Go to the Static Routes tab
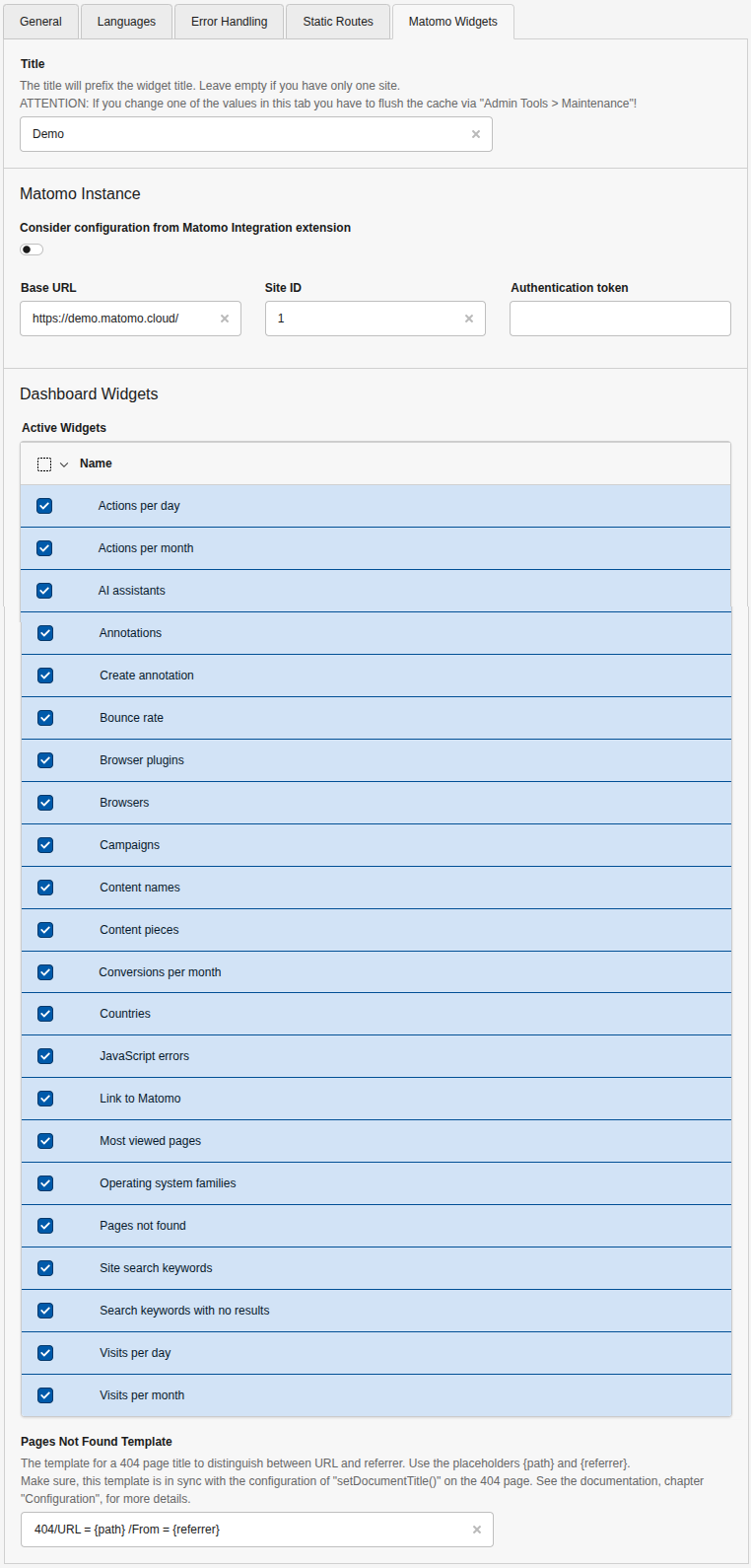This screenshot has height=1568, width=751. (338, 22)
